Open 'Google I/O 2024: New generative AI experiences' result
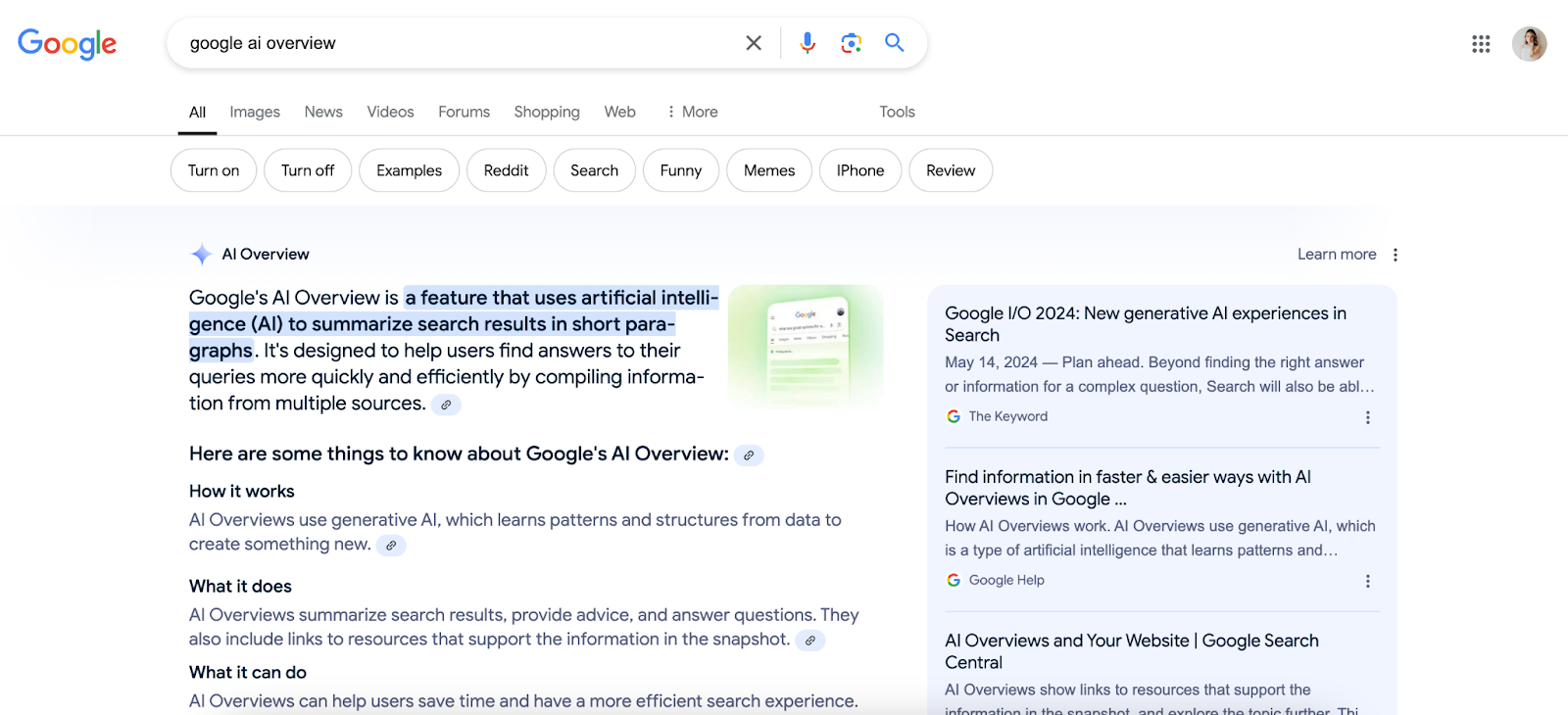 click(1146, 324)
